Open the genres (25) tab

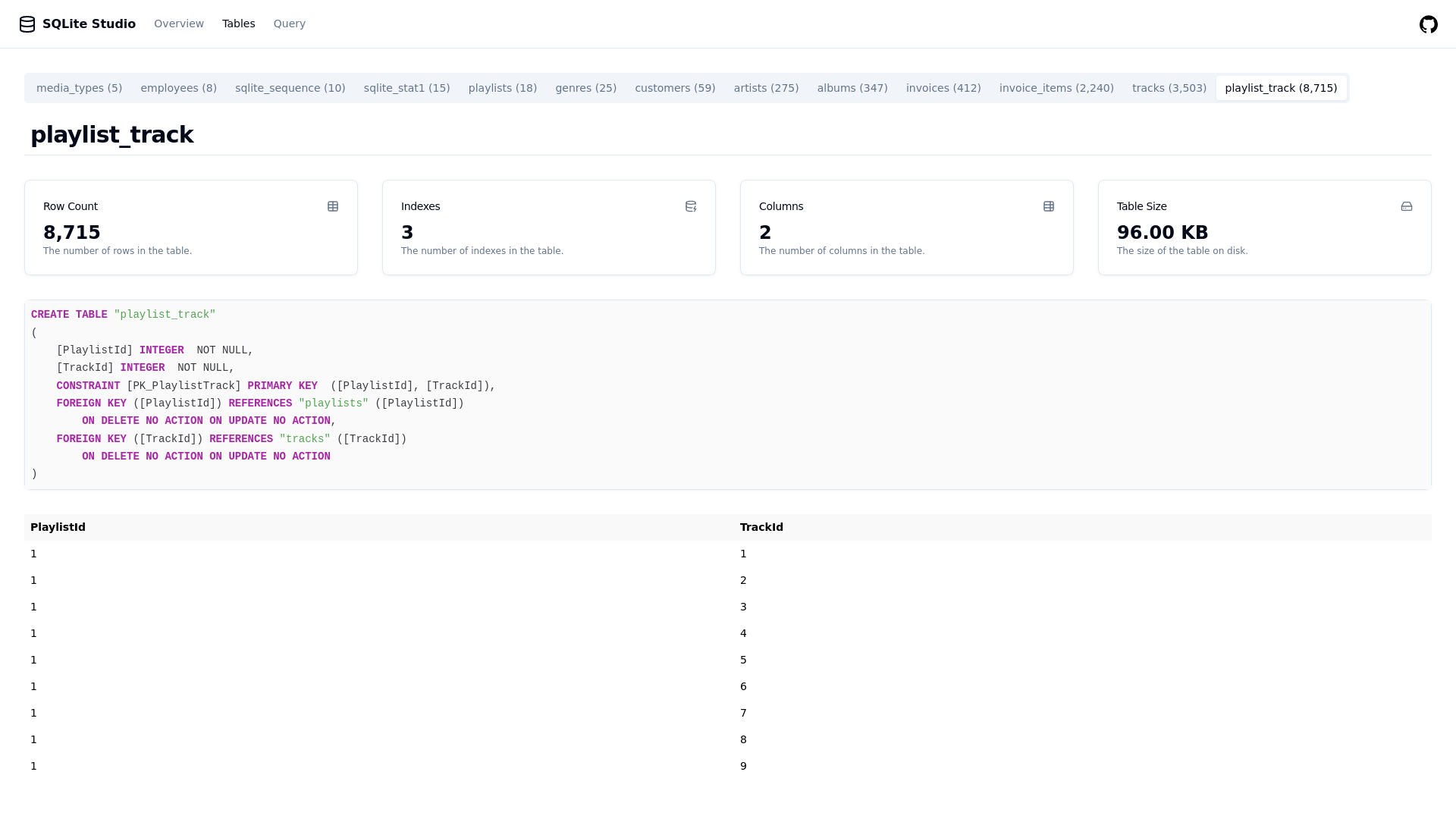585,88
